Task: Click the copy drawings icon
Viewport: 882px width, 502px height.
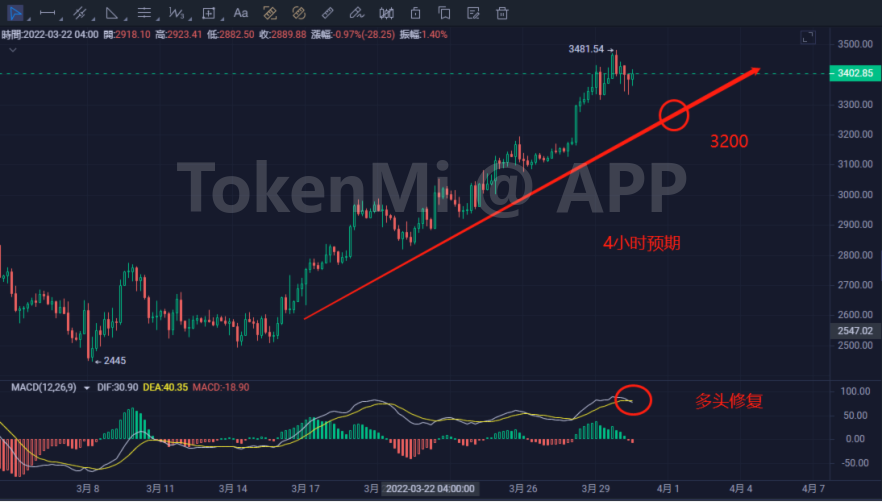Action: [x=444, y=12]
